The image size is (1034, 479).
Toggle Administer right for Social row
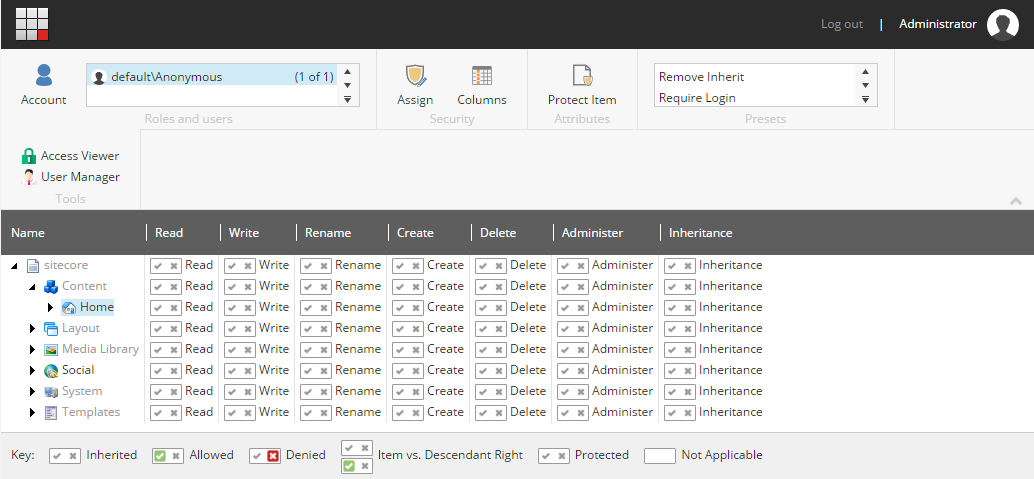pos(572,370)
